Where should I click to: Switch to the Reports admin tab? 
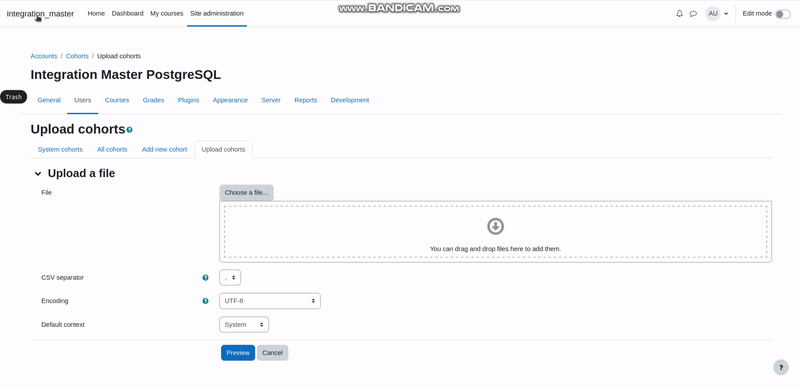point(306,100)
